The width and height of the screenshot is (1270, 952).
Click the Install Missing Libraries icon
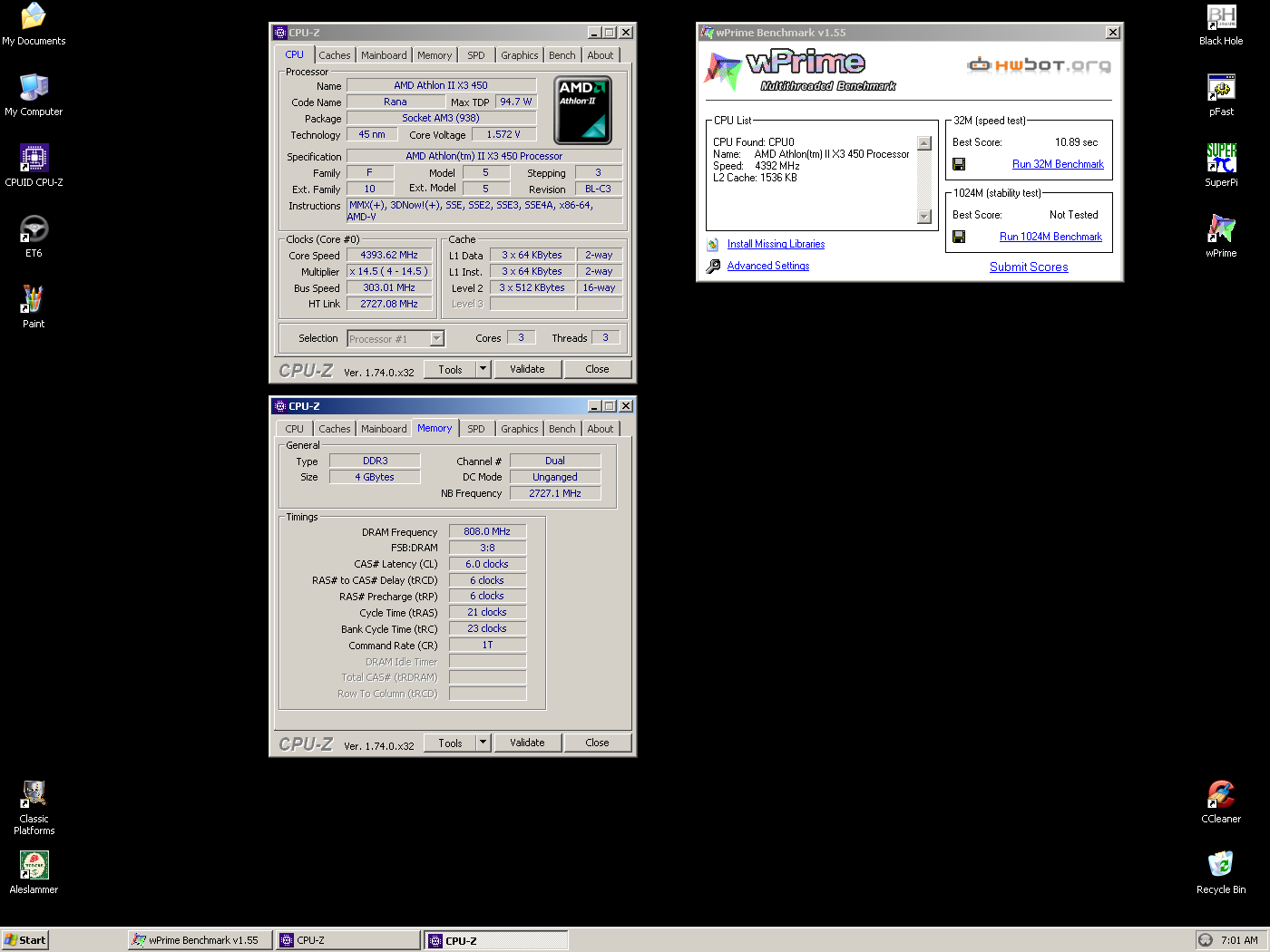pyautogui.click(x=713, y=244)
